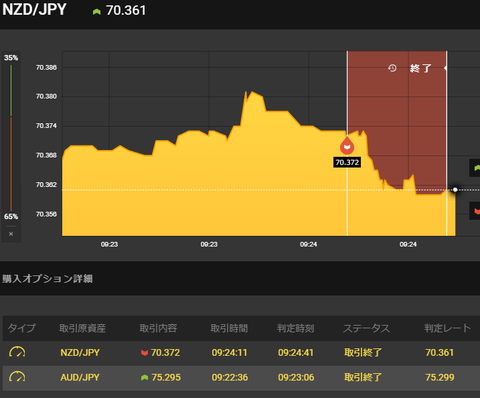Click the 終了 label in the red zone

[x=421, y=68]
